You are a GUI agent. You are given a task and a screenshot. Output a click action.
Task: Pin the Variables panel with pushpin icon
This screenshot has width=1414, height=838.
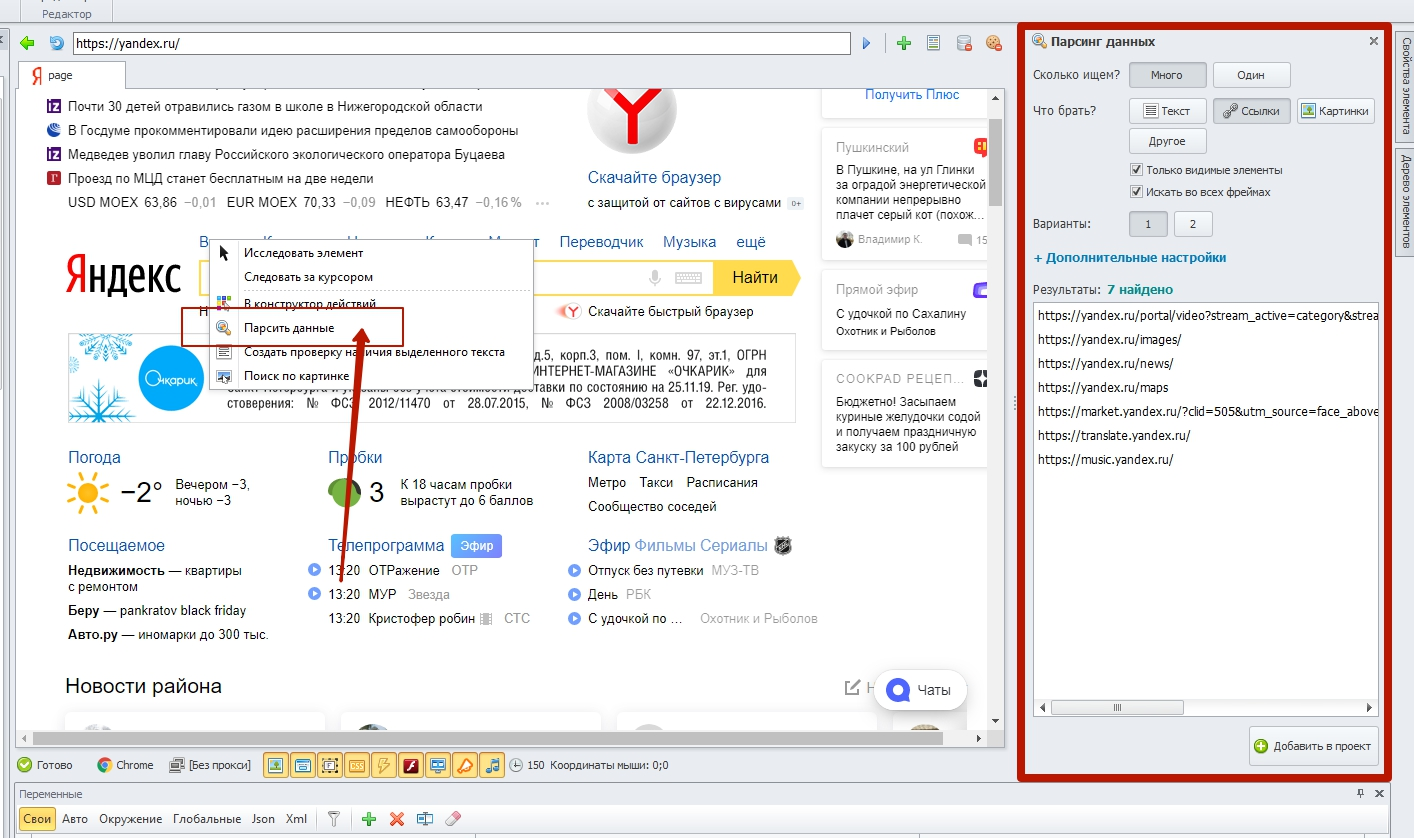1360,793
